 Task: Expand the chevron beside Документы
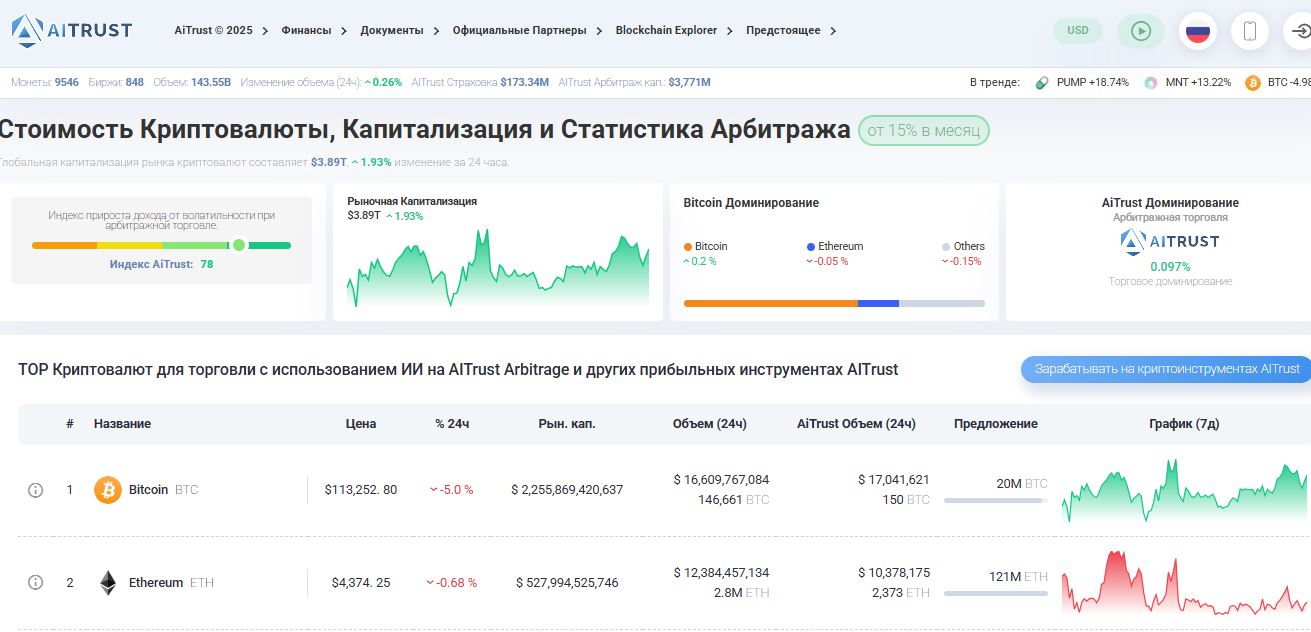click(435, 31)
